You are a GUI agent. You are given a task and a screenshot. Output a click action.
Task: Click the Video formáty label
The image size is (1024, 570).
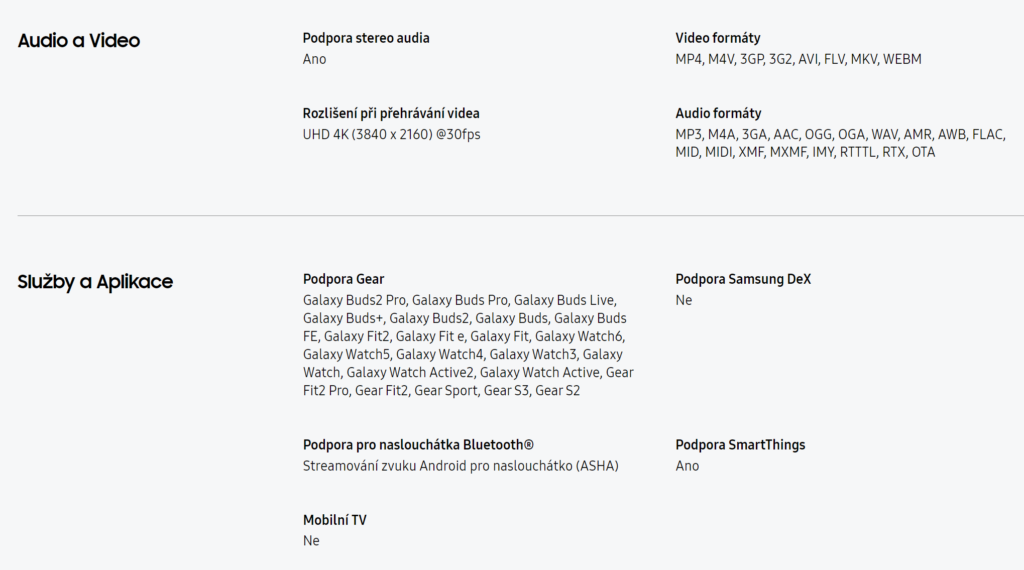pos(718,38)
